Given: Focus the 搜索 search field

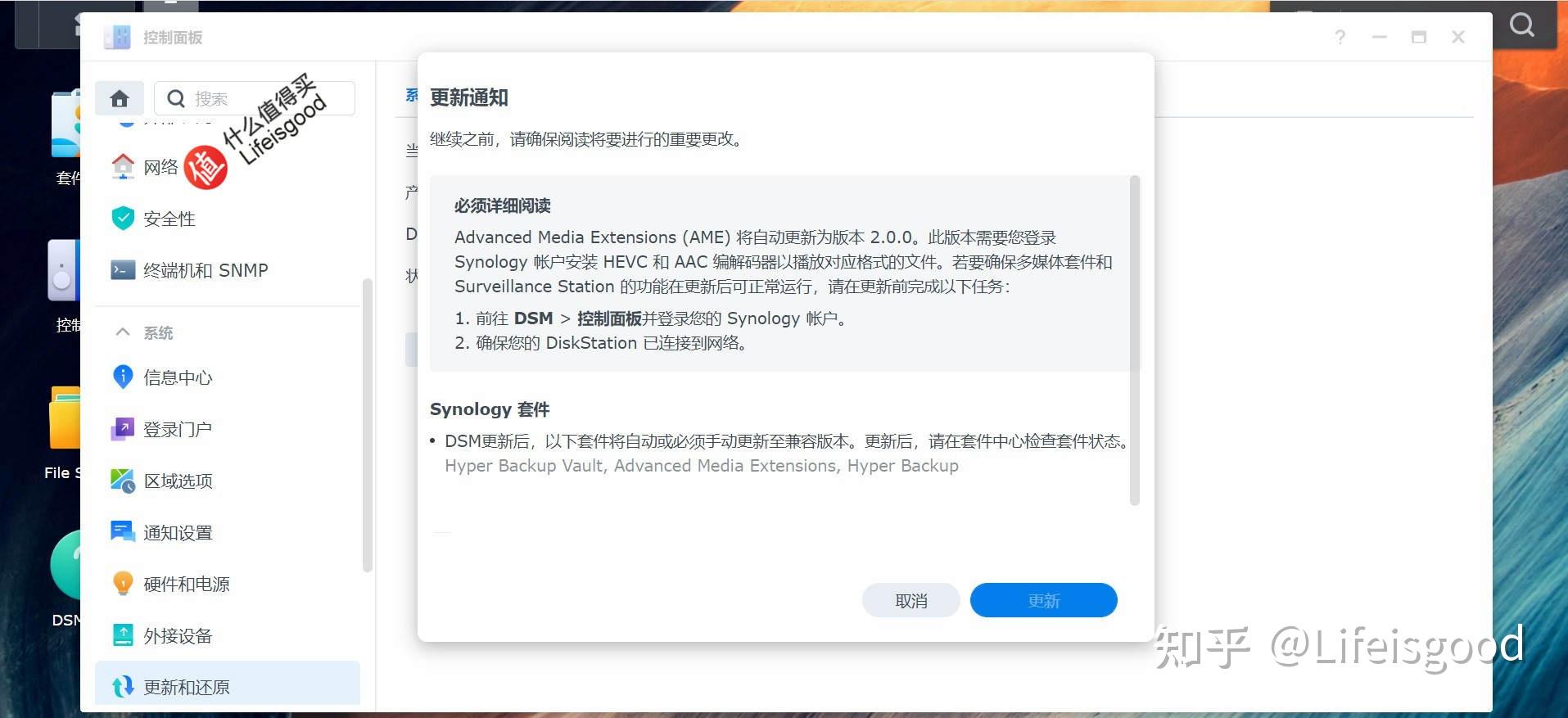Looking at the screenshot, I should pyautogui.click(x=255, y=98).
